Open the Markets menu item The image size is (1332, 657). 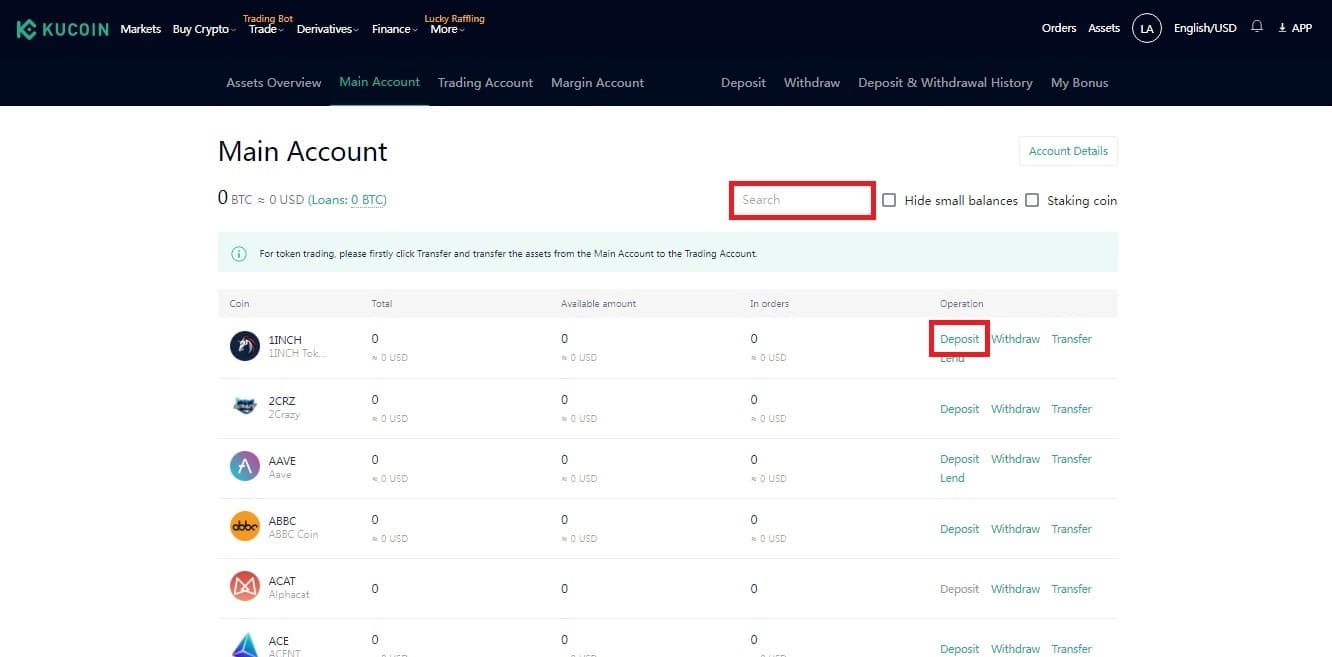point(140,29)
